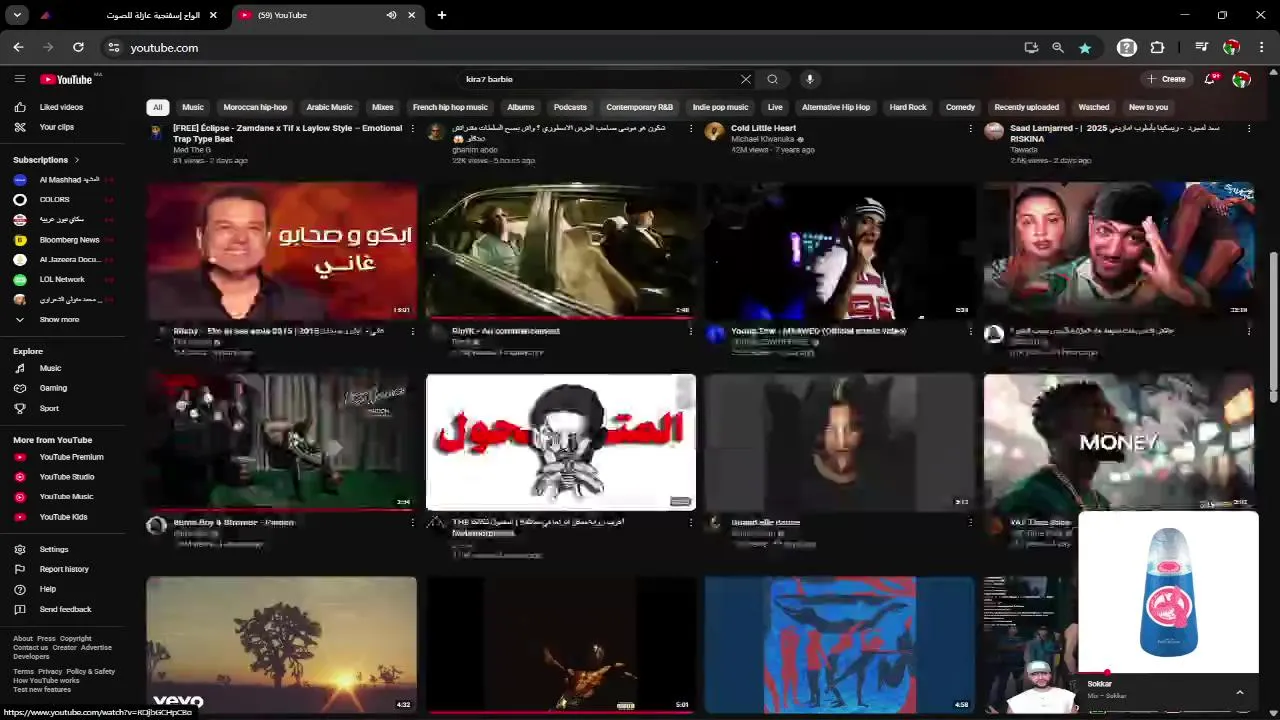1280x720 pixels.
Task: Open the tab search dropdown arrow
Action: click(x=17, y=15)
